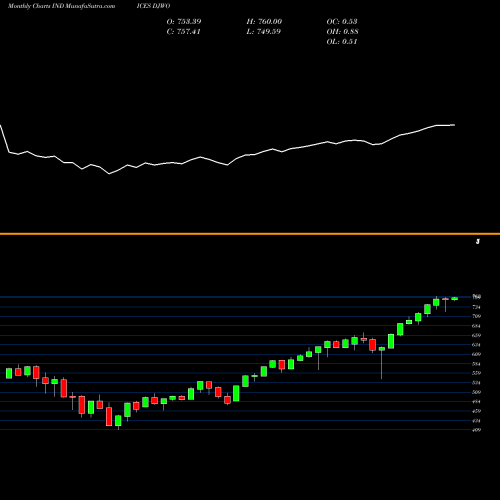Click the end point of the white line chart

point(455,125)
